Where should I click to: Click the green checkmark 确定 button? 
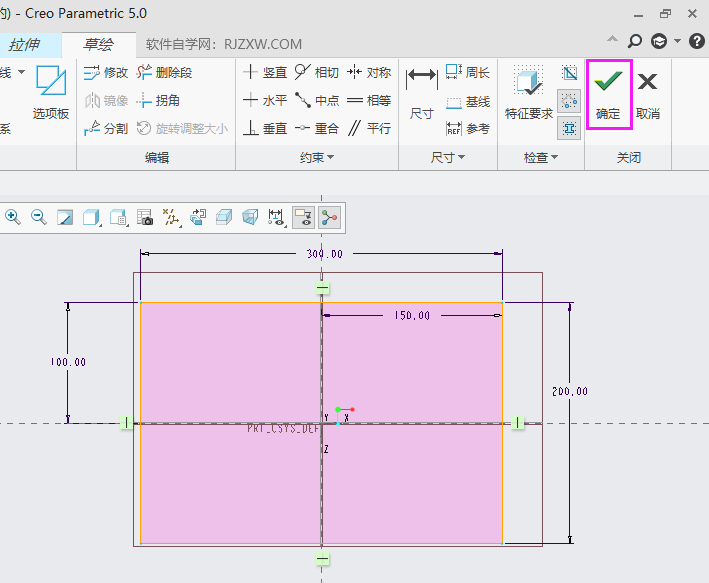(x=607, y=93)
